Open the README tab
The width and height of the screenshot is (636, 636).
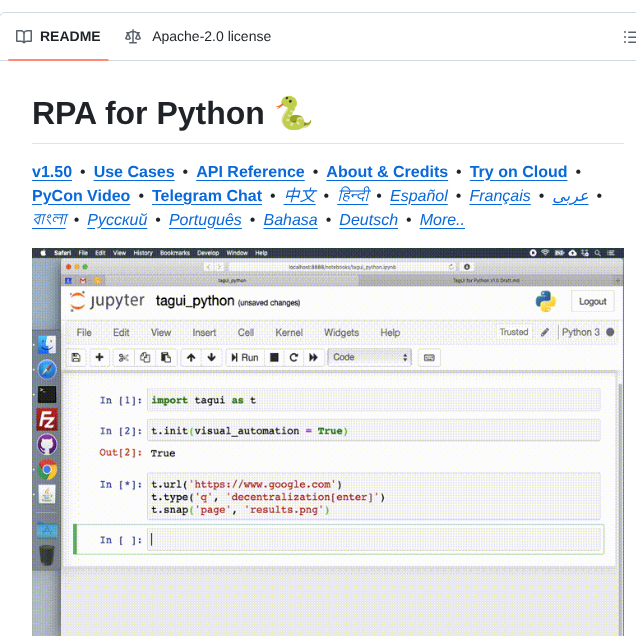pos(58,37)
